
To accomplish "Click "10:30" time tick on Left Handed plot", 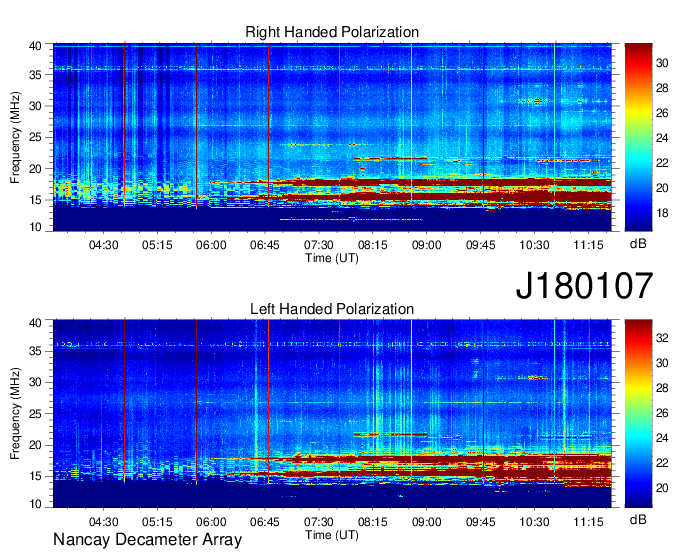I will [534, 522].
